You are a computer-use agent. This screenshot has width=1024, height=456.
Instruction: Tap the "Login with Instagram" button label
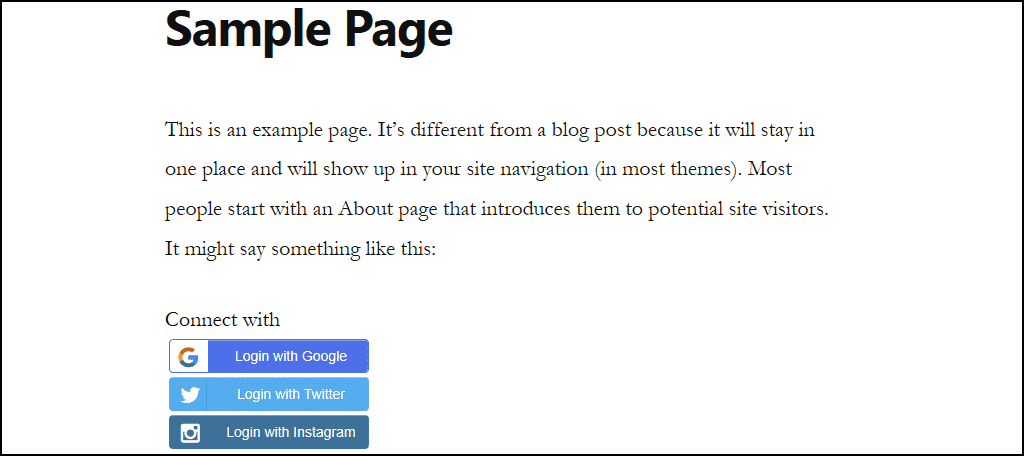point(291,432)
